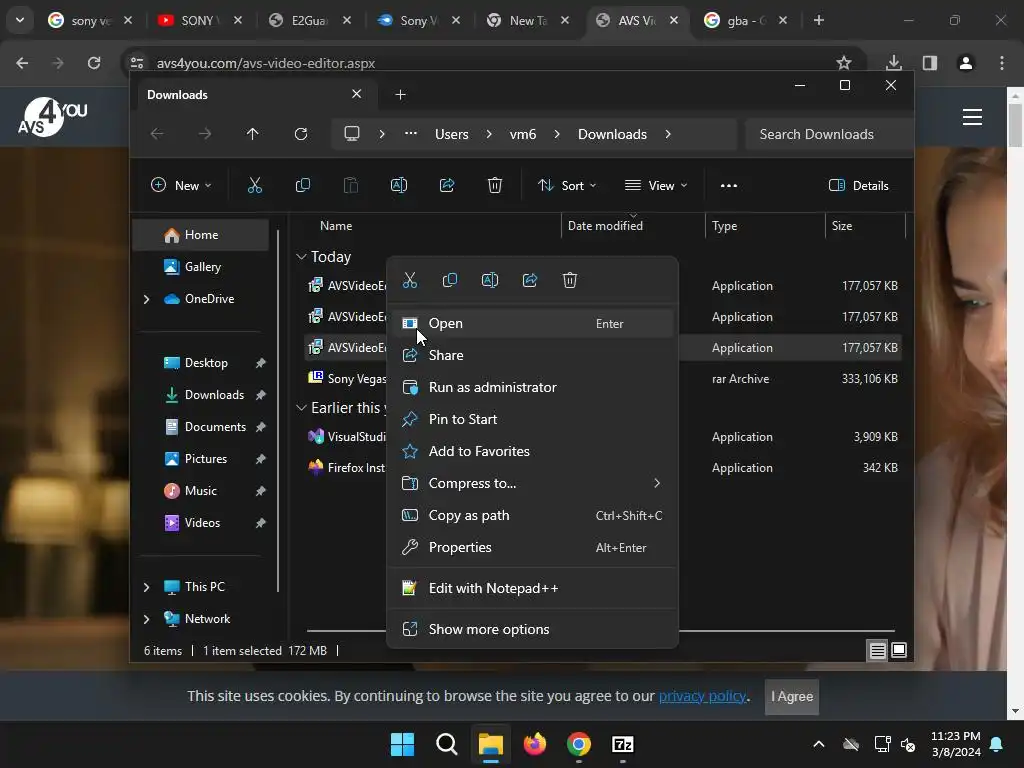Select Edit with Notepad++
Image resolution: width=1024 pixels, height=768 pixels.
(532, 588)
